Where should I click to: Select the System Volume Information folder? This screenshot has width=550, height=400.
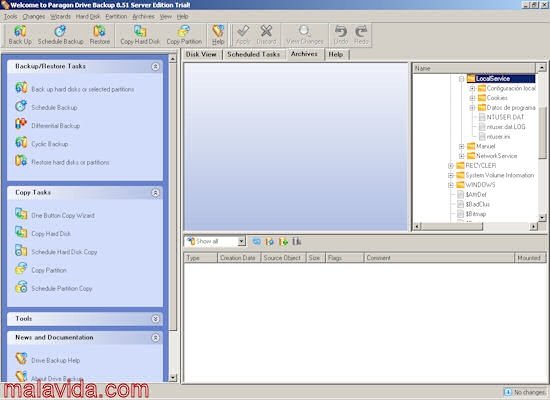[x=500, y=175]
